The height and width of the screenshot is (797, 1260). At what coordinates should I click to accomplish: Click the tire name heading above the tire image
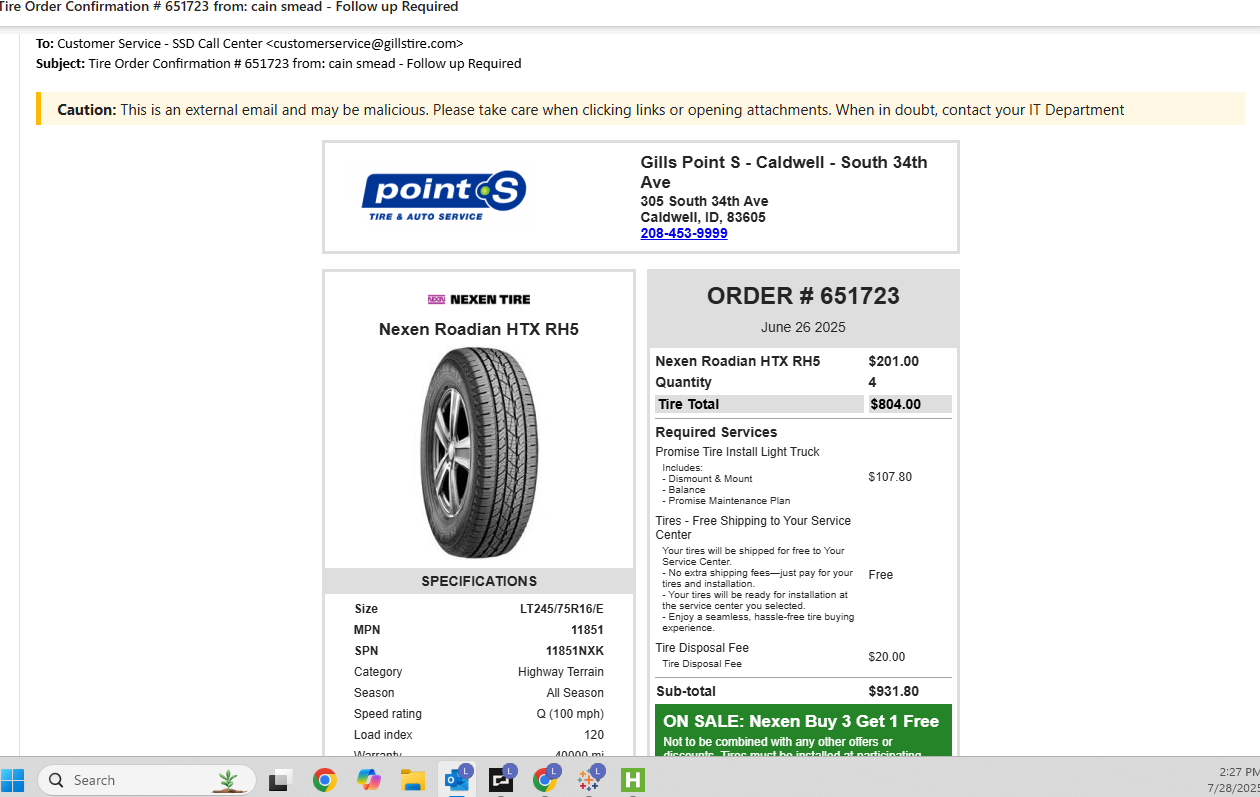point(479,329)
